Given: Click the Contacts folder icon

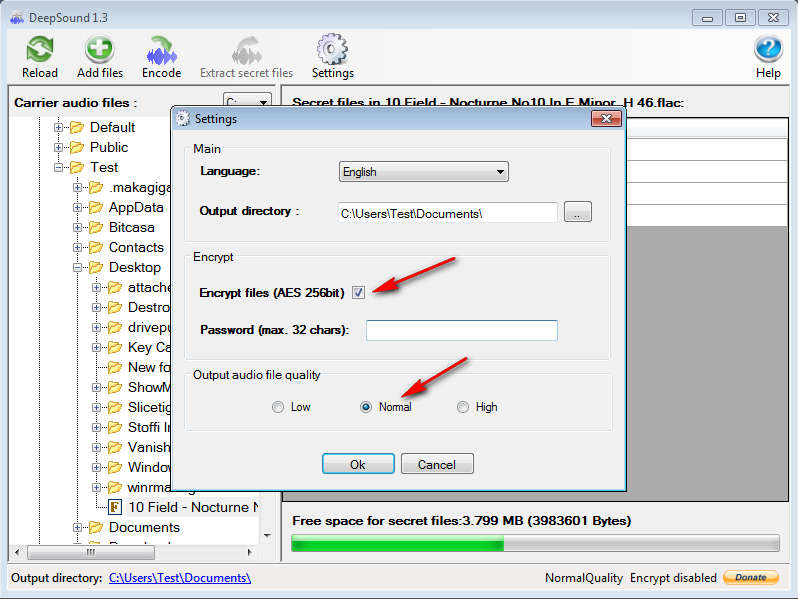Looking at the screenshot, I should [96, 247].
